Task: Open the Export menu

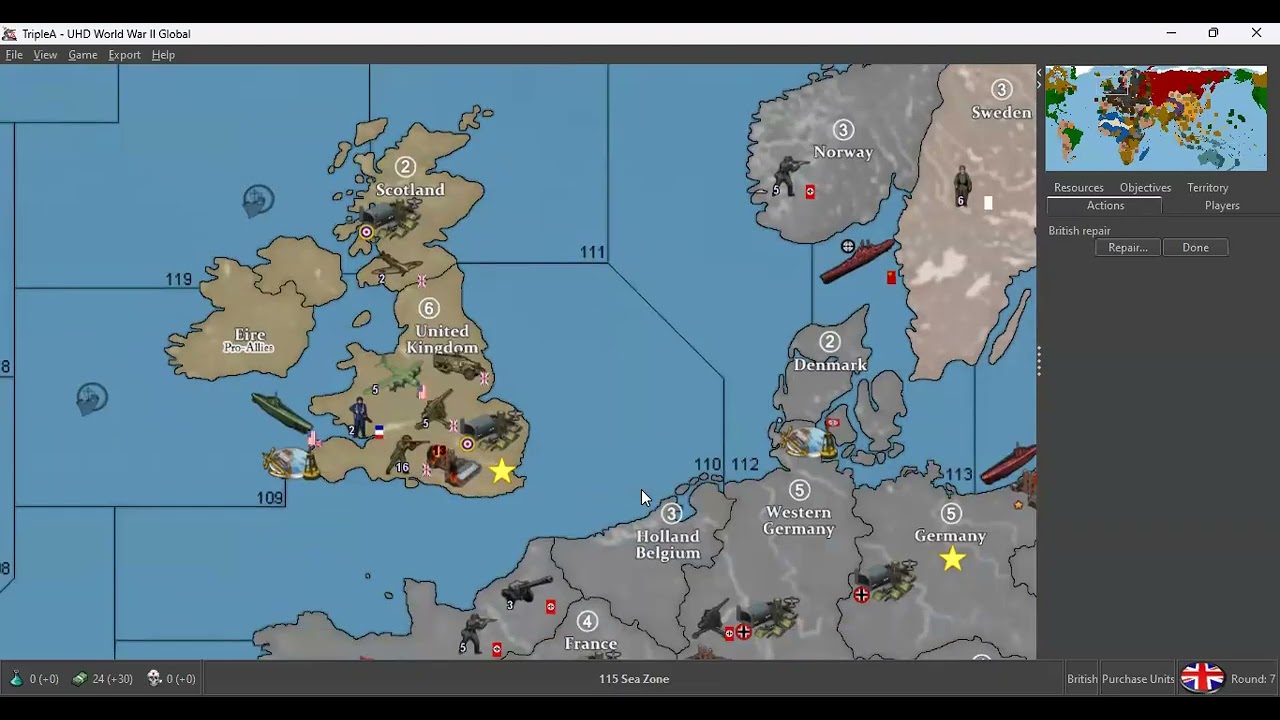Action: click(124, 55)
